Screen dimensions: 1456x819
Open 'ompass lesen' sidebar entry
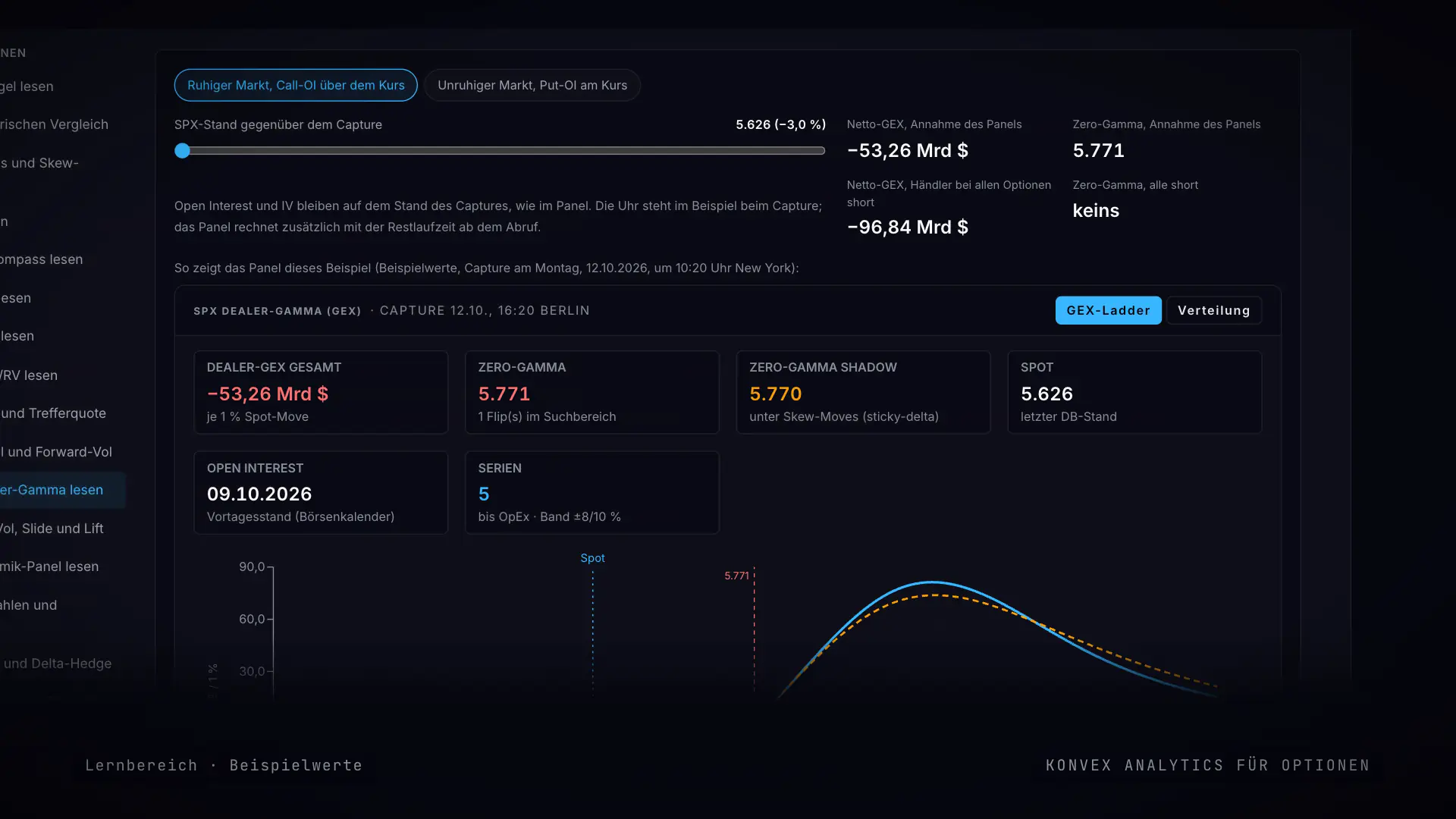point(42,259)
